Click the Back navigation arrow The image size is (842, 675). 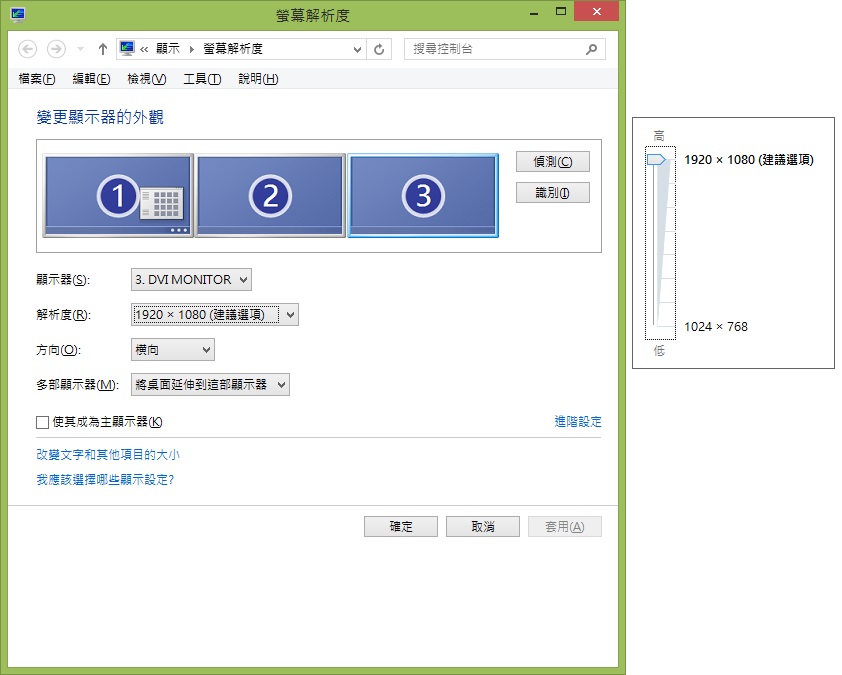pos(28,49)
